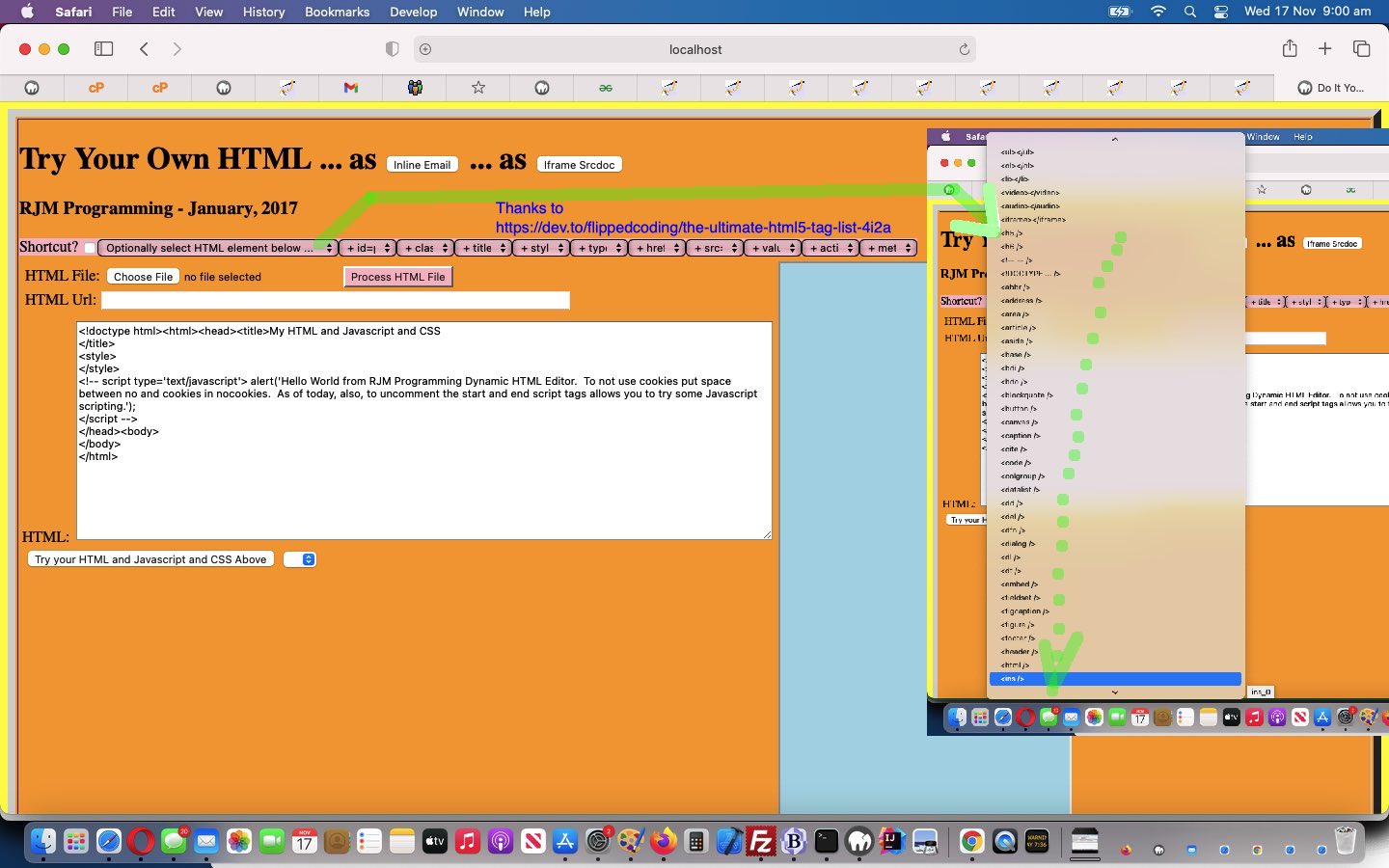Click 'Try your HTML and Javascript and CSS Above'

(150, 559)
